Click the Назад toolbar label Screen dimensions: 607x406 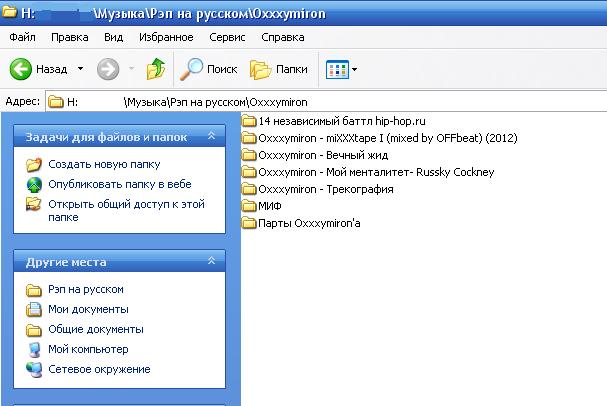(x=51, y=69)
